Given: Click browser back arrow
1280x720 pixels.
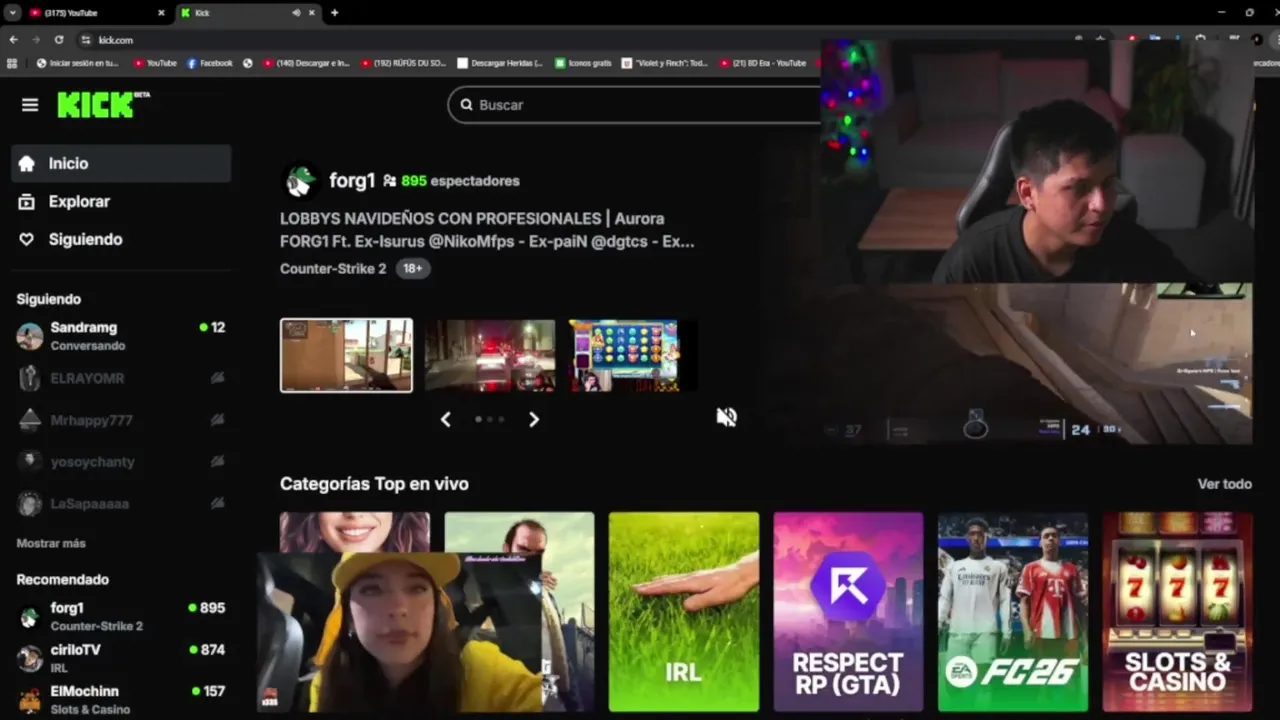Looking at the screenshot, I should [13, 40].
